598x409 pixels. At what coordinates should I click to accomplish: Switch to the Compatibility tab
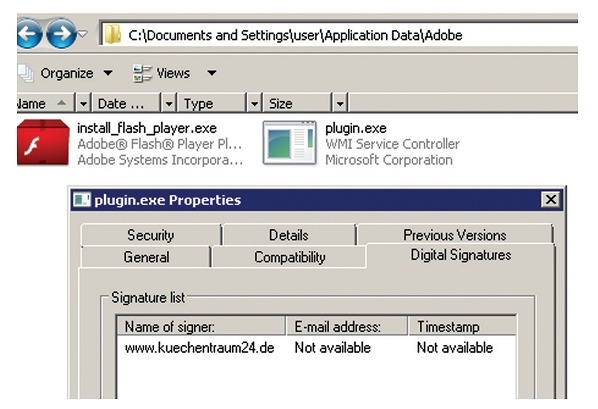(289, 257)
